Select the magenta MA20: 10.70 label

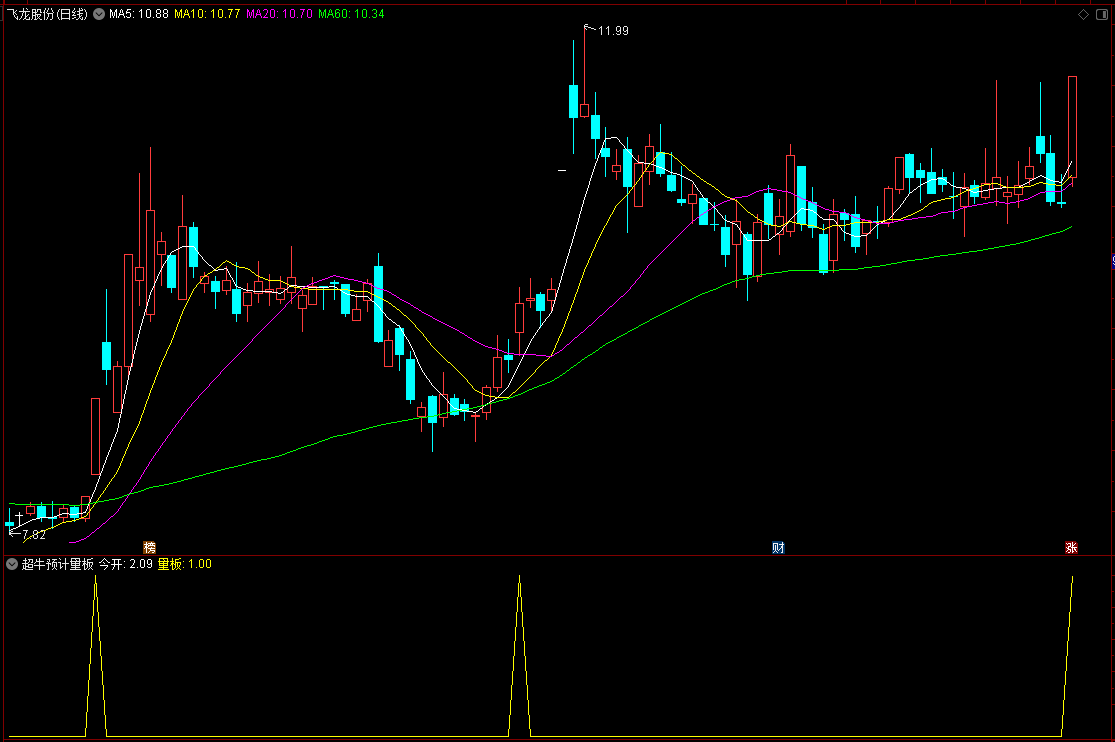[279, 14]
